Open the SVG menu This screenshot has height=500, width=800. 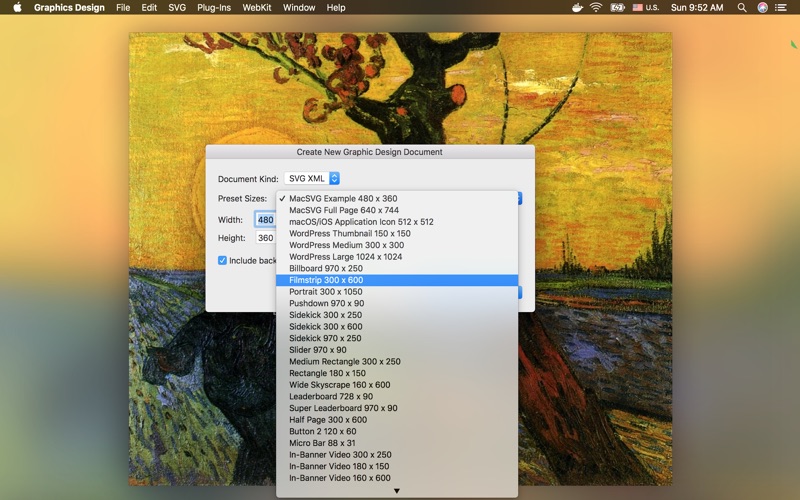pos(177,7)
